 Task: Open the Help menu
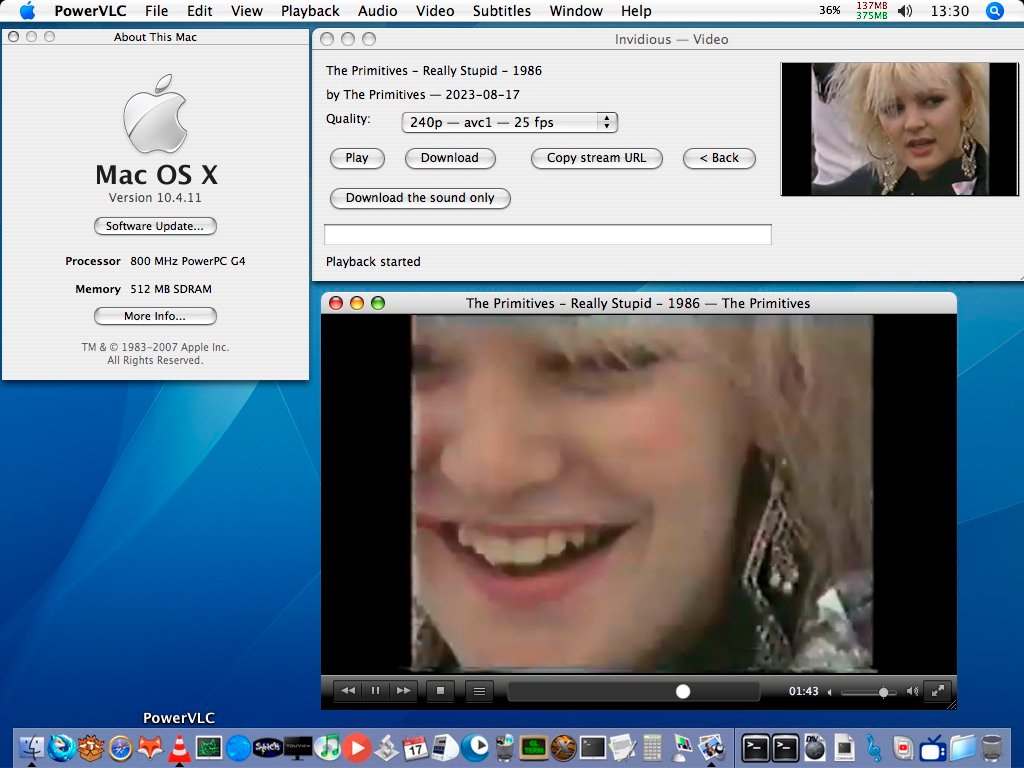[x=636, y=11]
